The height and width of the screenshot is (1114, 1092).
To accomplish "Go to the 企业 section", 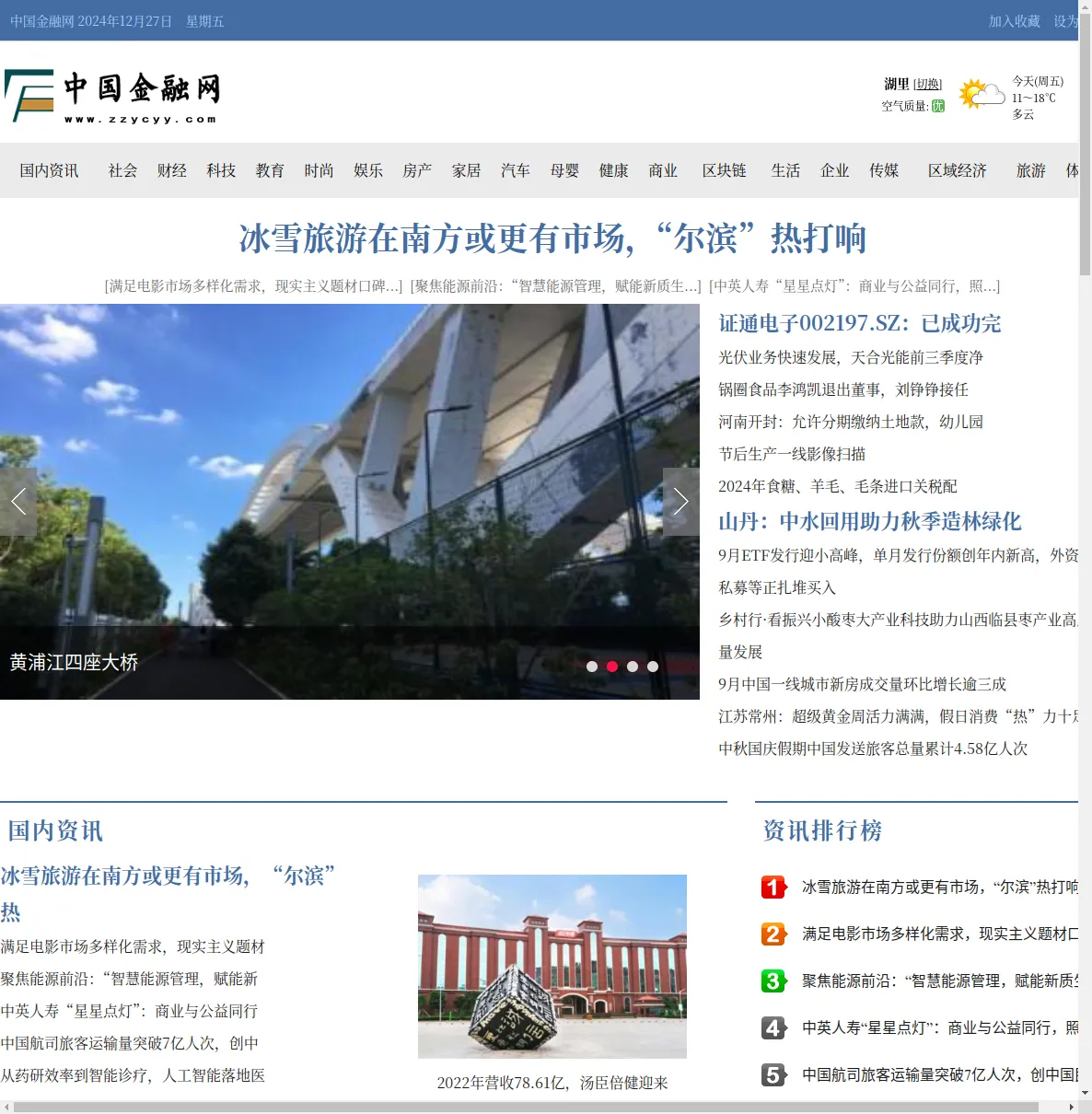I will coord(835,170).
